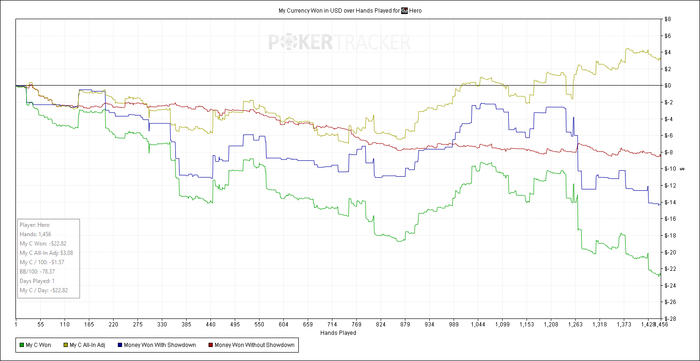This screenshot has height=361, width=700.
Task: Select the 'My C All-In Adj' legend label
Action: click(x=88, y=345)
